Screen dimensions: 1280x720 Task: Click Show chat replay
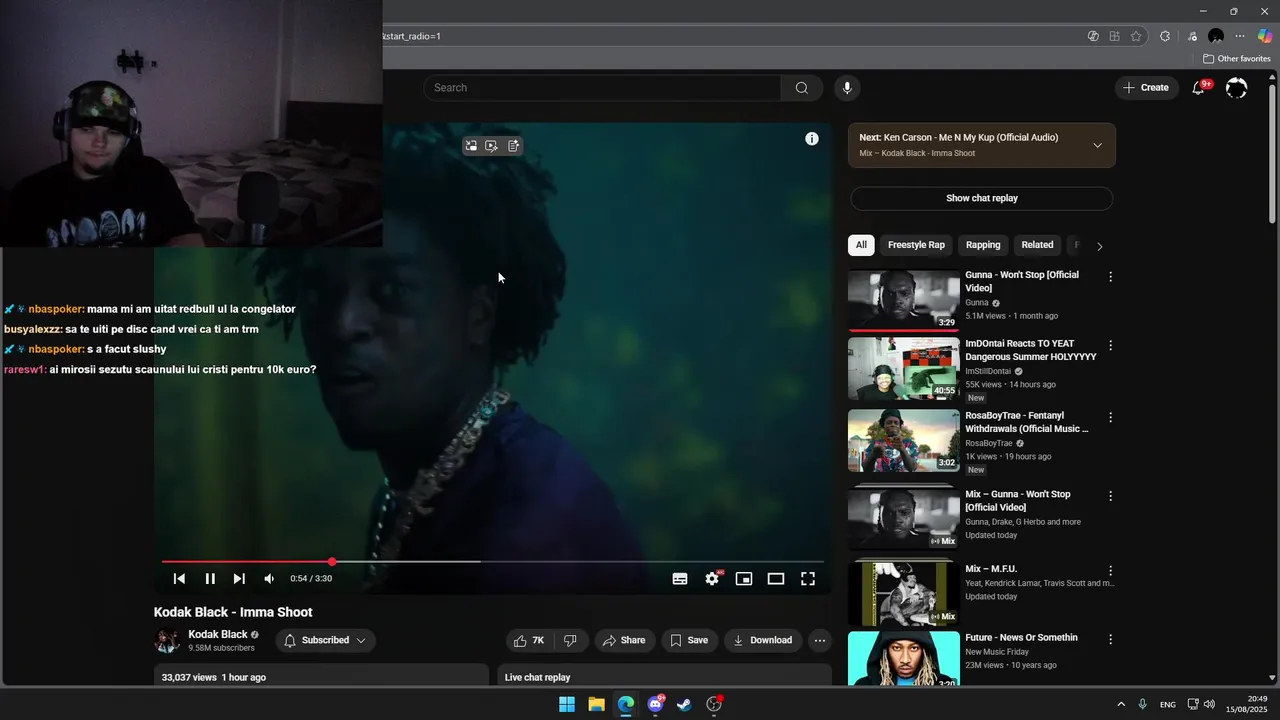pos(981,198)
